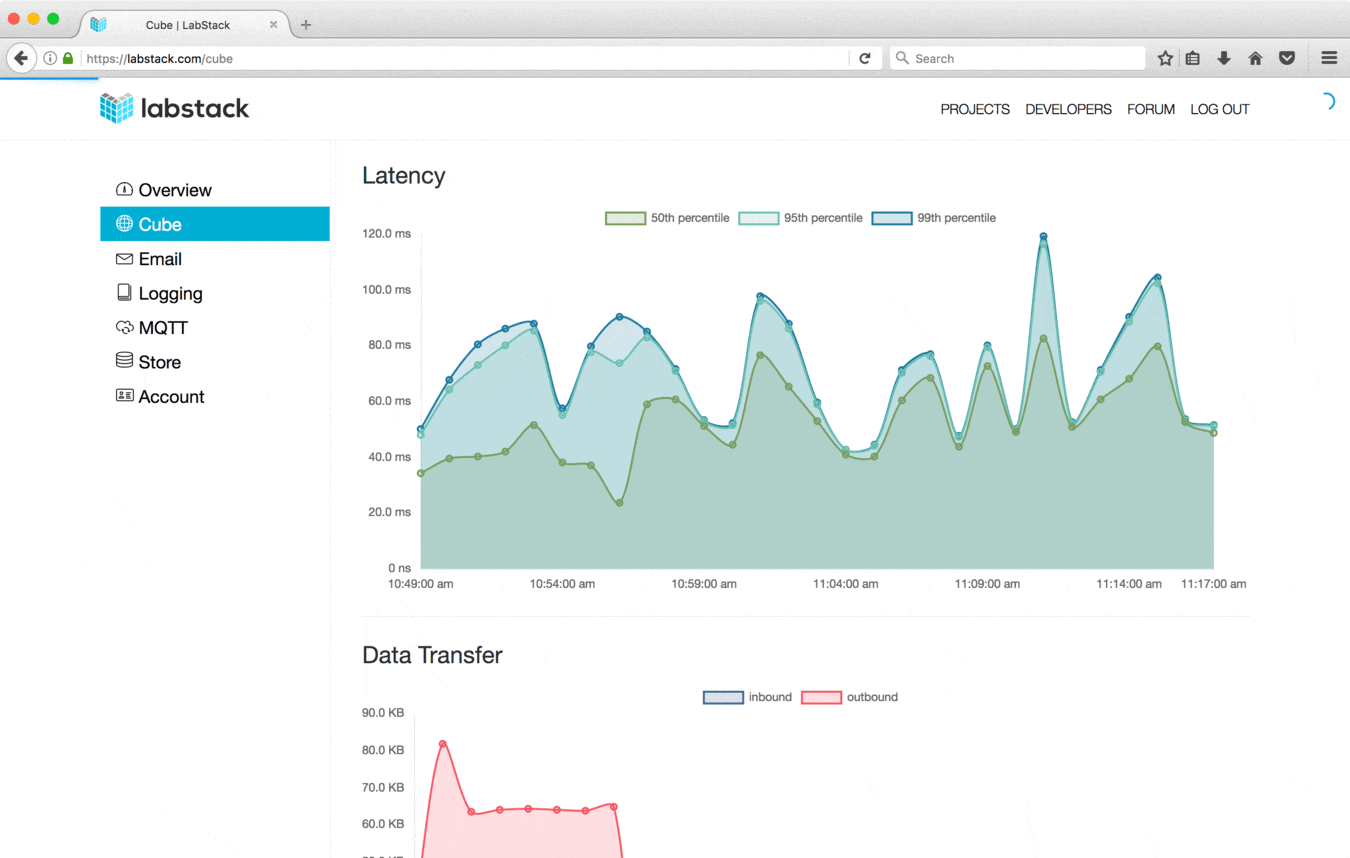
Task: Click the 50th percentile legend swatch
Action: 625,218
